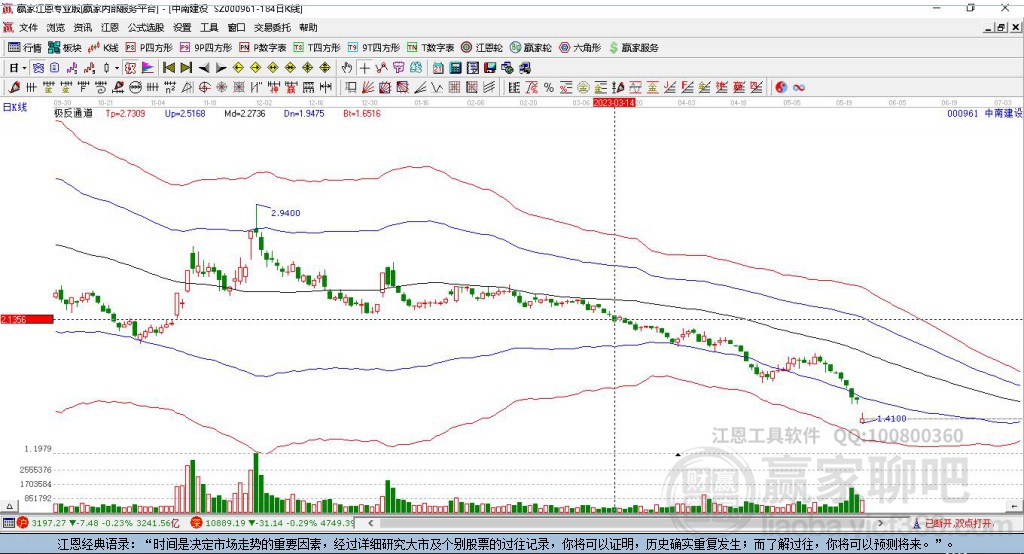Open the 江恩 menu
The height and width of the screenshot is (554, 1024).
[110, 27]
